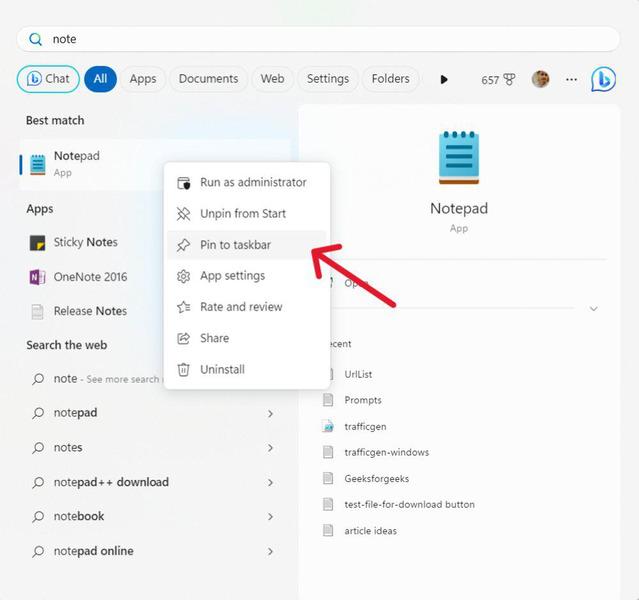Choose Pin to taskbar
Screen dimensions: 639x600
tap(247, 245)
